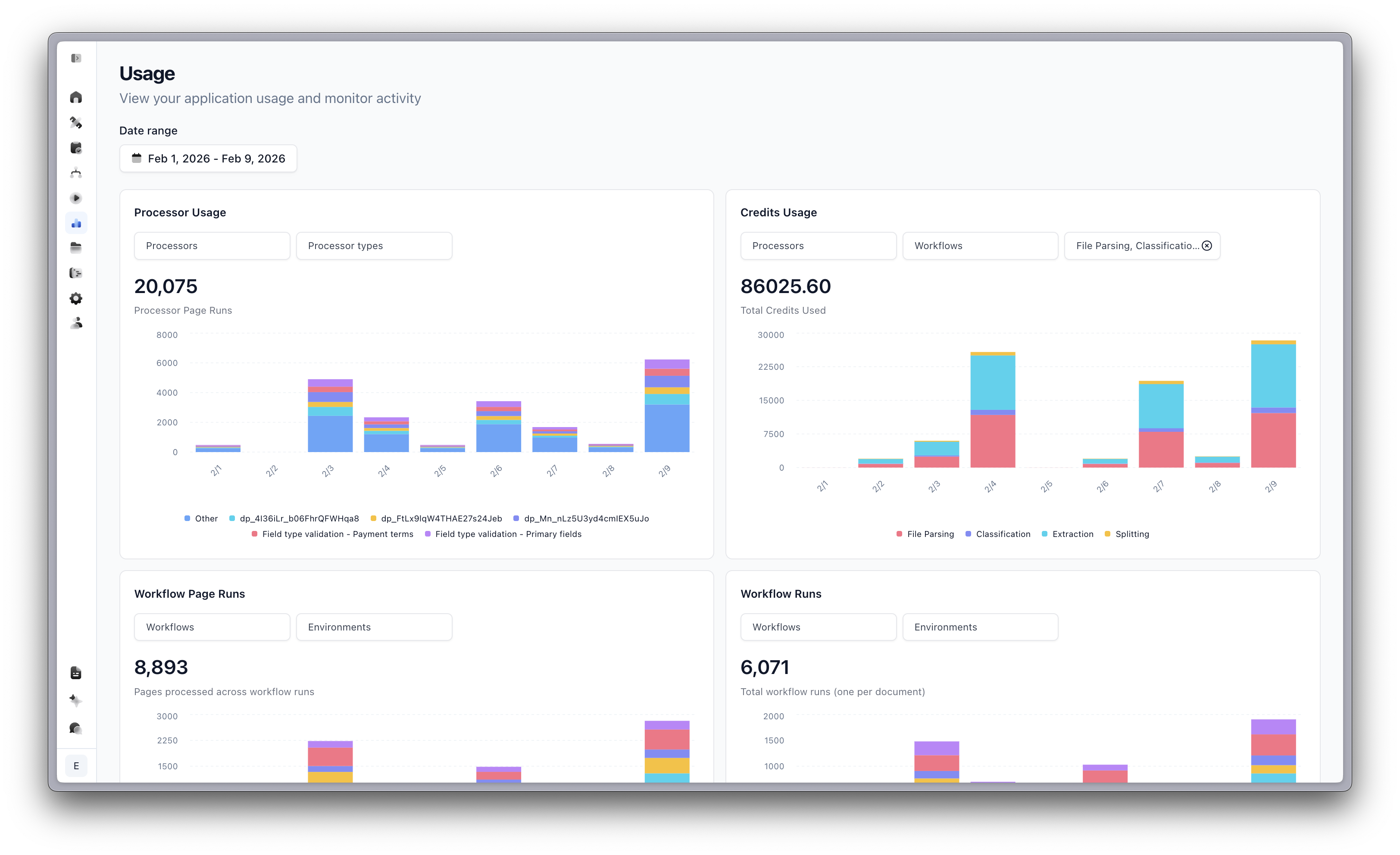Screen dimensions: 1400x855
Task: Toggle the Other legend series
Action: [201, 519]
